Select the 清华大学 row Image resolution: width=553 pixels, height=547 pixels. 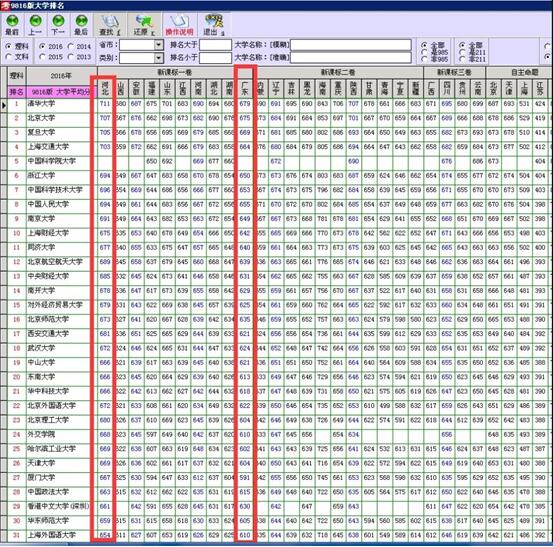pos(42,104)
